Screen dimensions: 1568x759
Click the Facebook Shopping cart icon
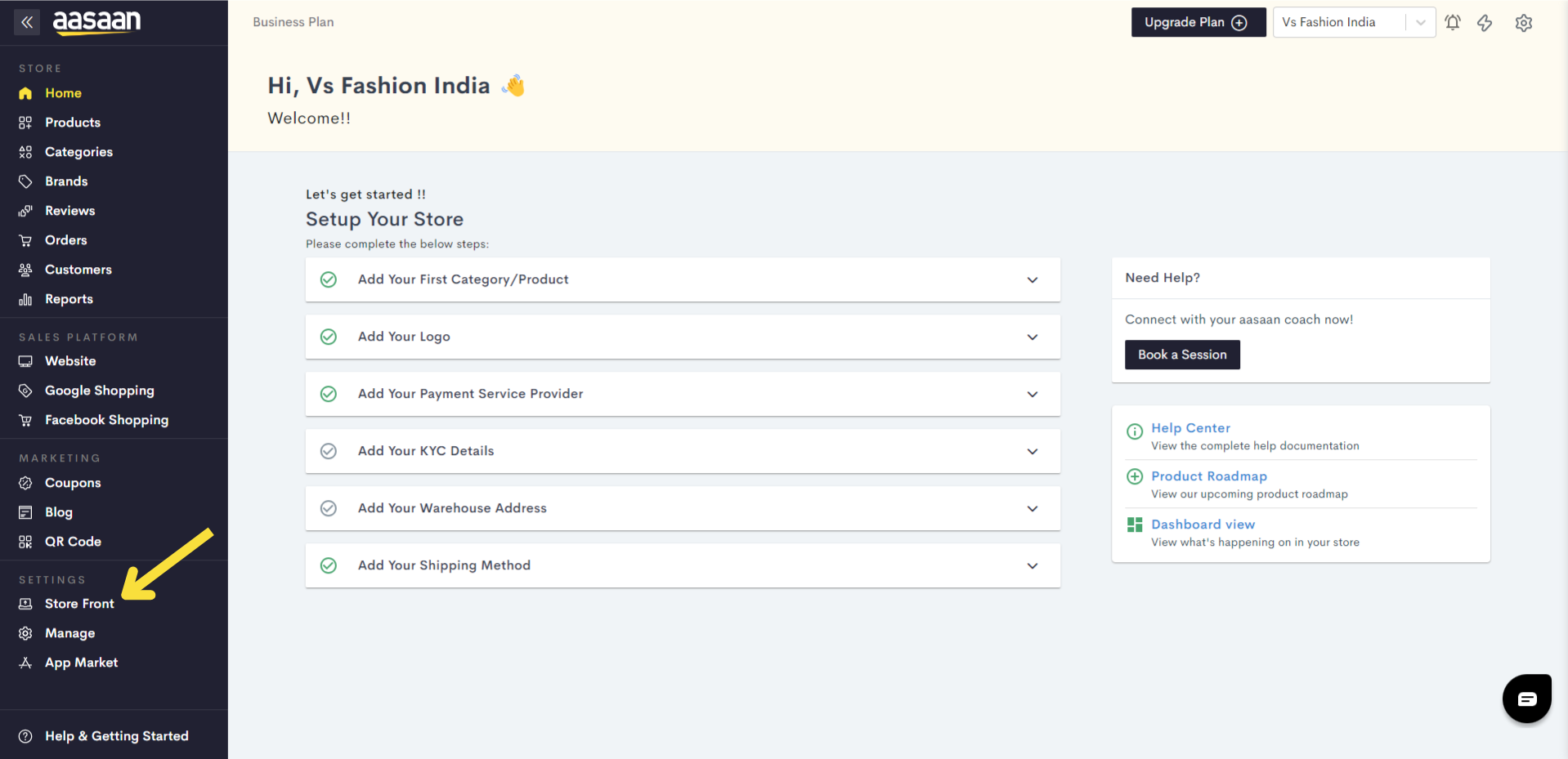coord(25,420)
